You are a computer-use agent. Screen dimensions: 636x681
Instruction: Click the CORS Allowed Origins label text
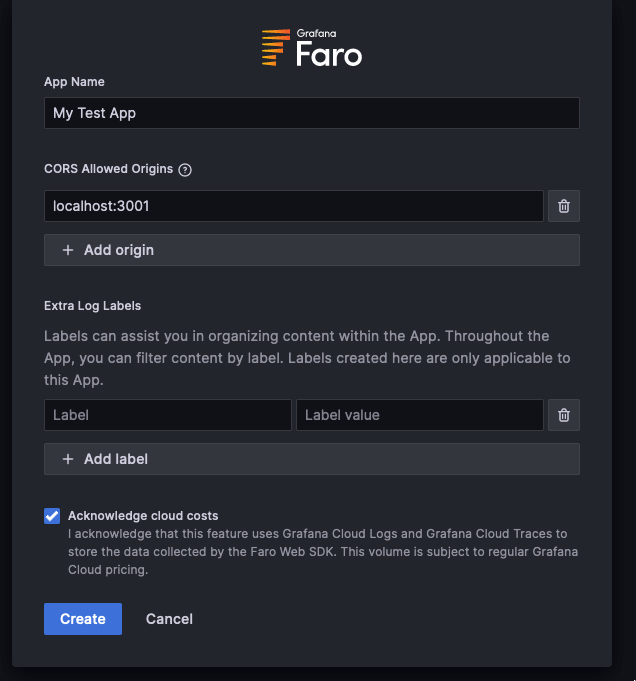[x=108, y=169]
